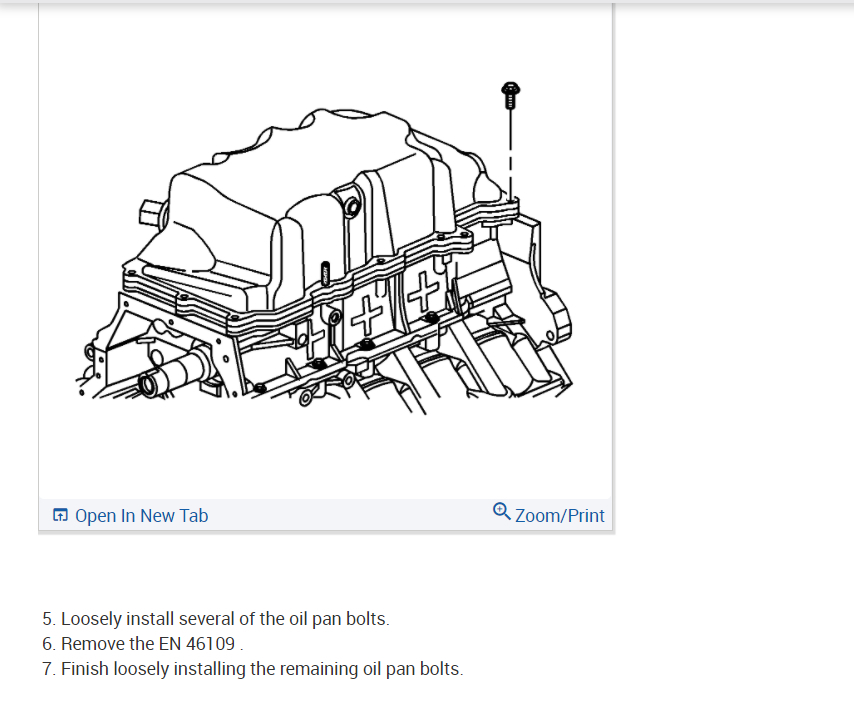Click the gray footer bar below the diagram
Viewport: 854px width, 702px height.
tap(325, 515)
